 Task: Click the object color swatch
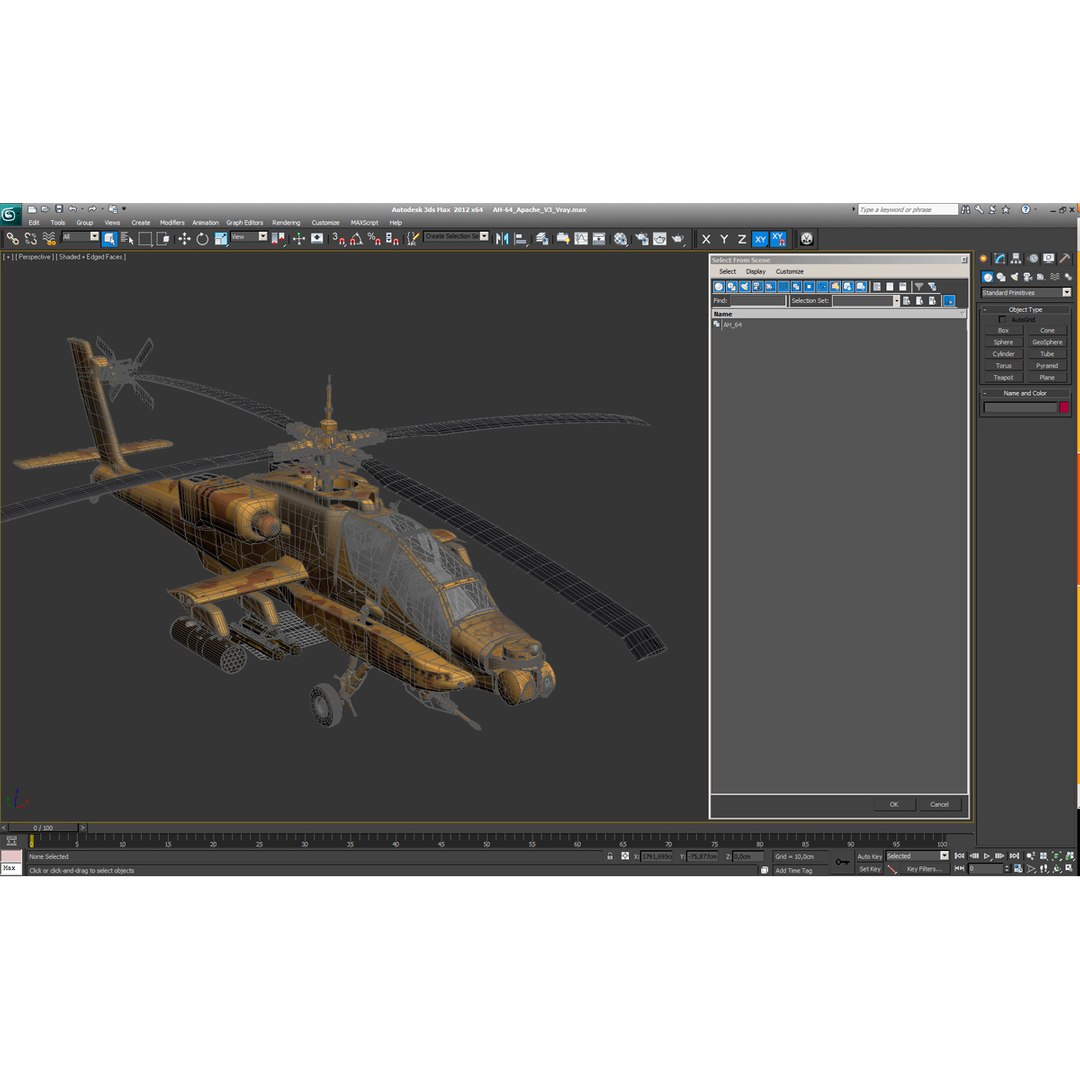click(1063, 408)
